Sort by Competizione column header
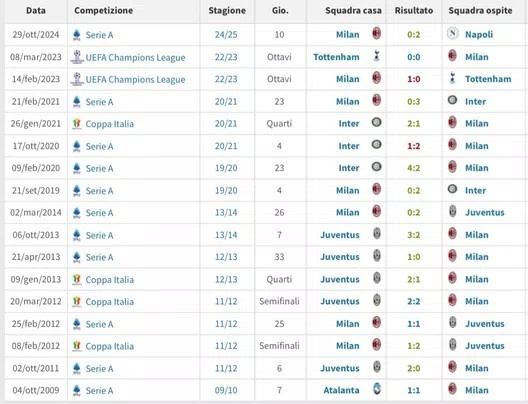 103,10
